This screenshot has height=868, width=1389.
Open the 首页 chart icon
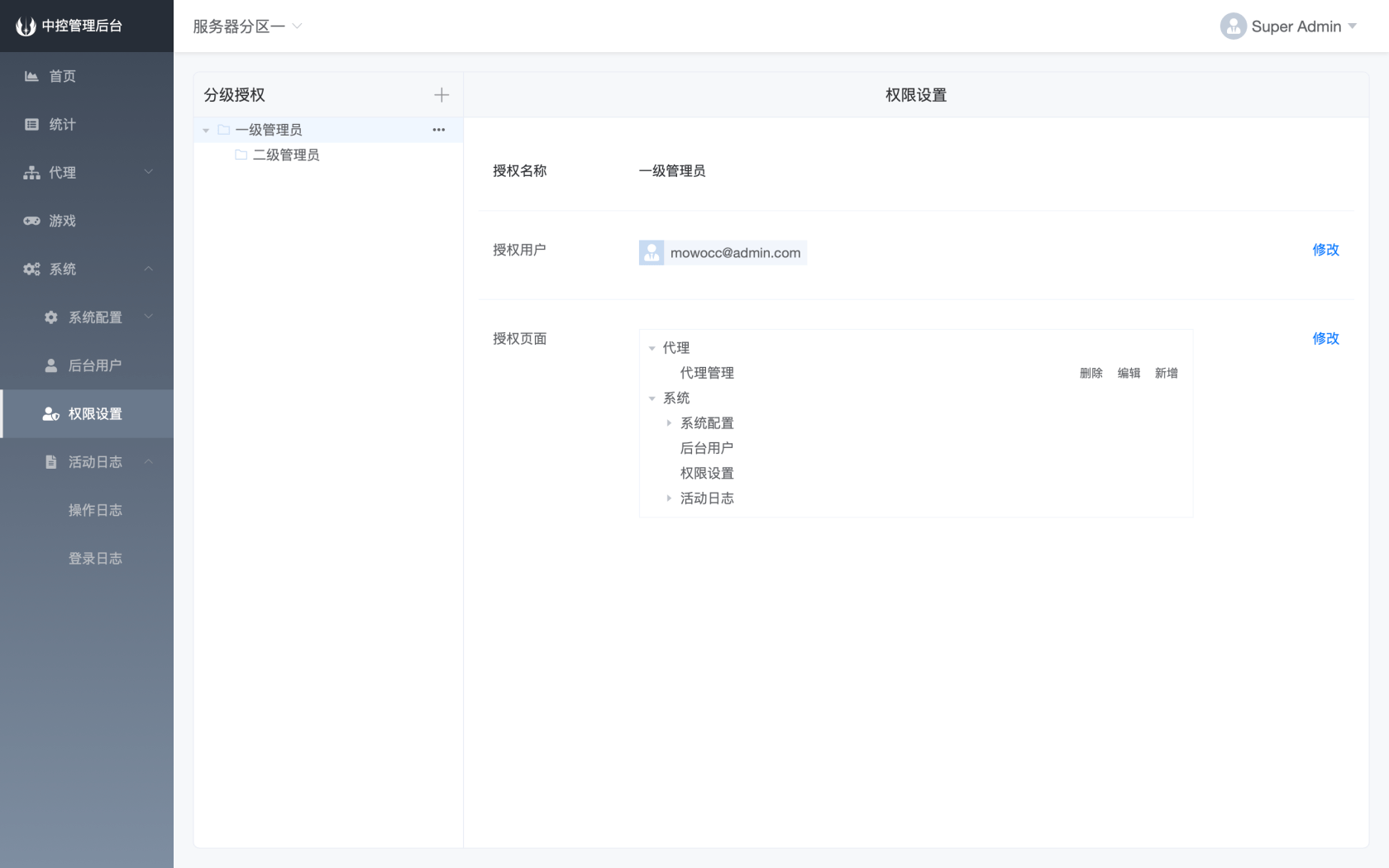click(x=31, y=76)
